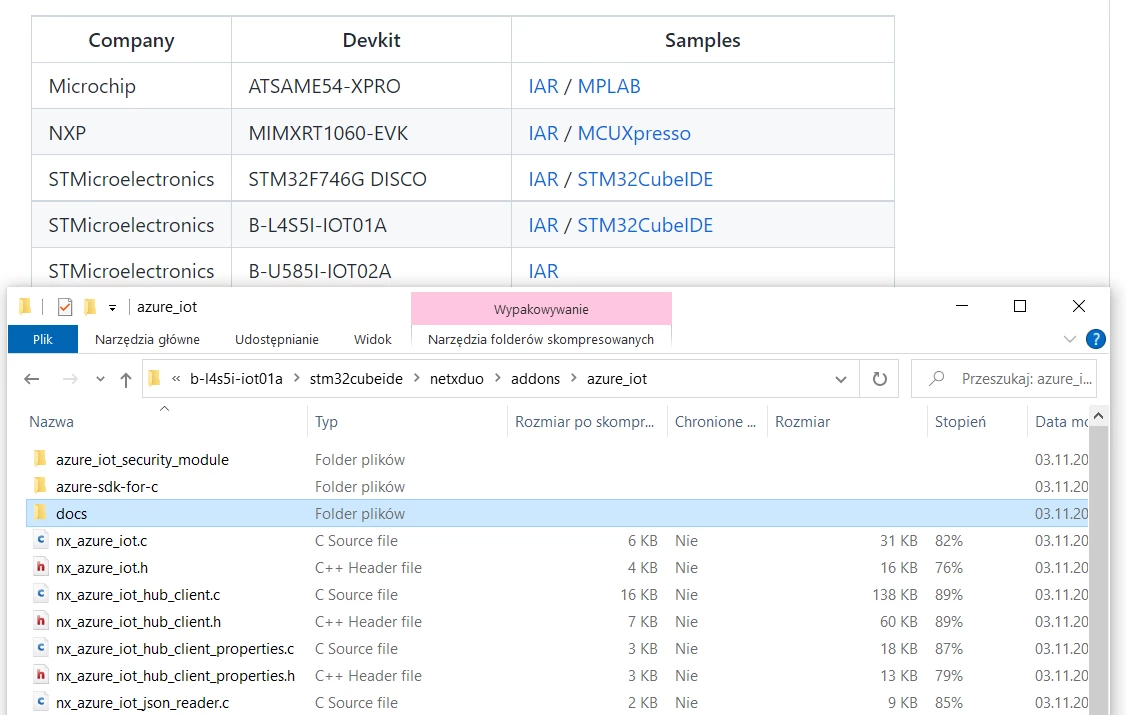This screenshot has width=1127, height=715.
Task: Select the nx_azure_iot.c file icon
Action: click(x=41, y=540)
